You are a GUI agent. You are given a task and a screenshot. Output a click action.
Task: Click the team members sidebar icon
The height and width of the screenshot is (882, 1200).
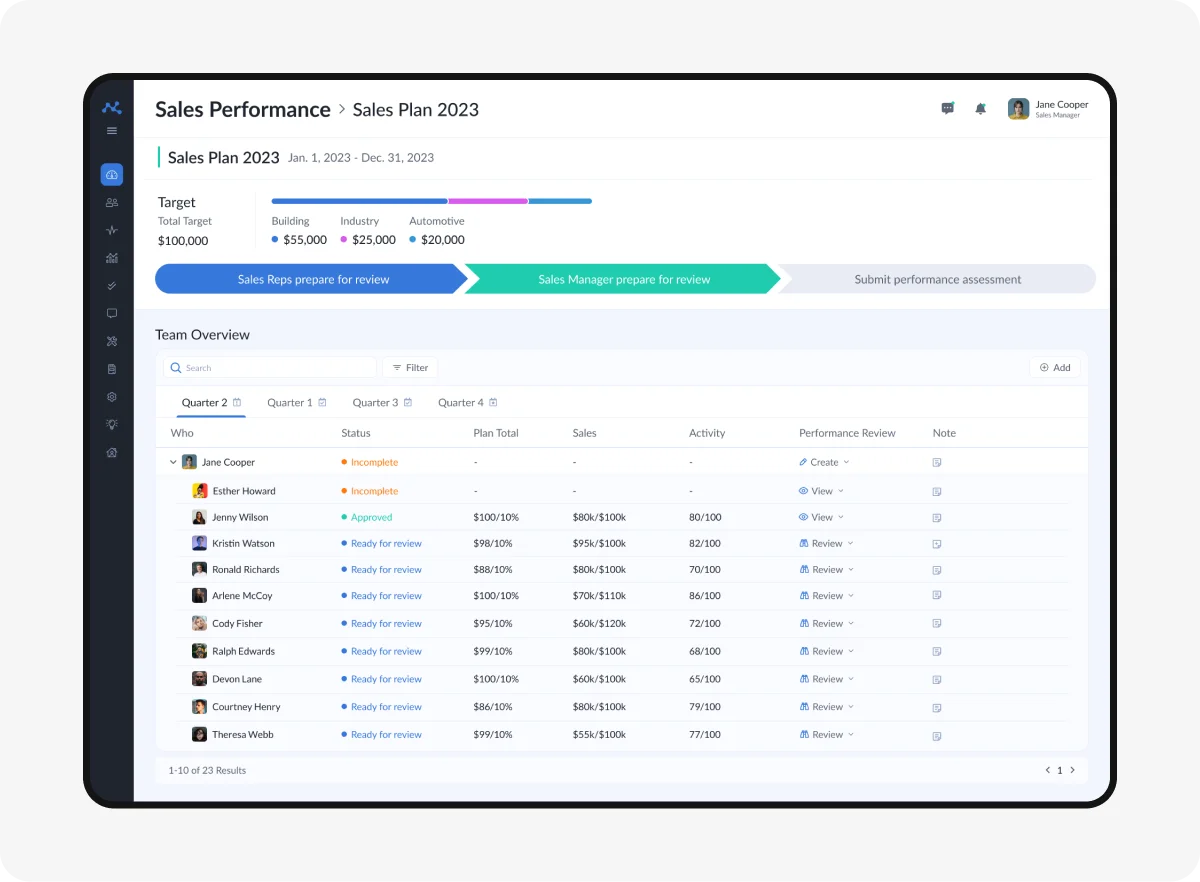[111, 203]
